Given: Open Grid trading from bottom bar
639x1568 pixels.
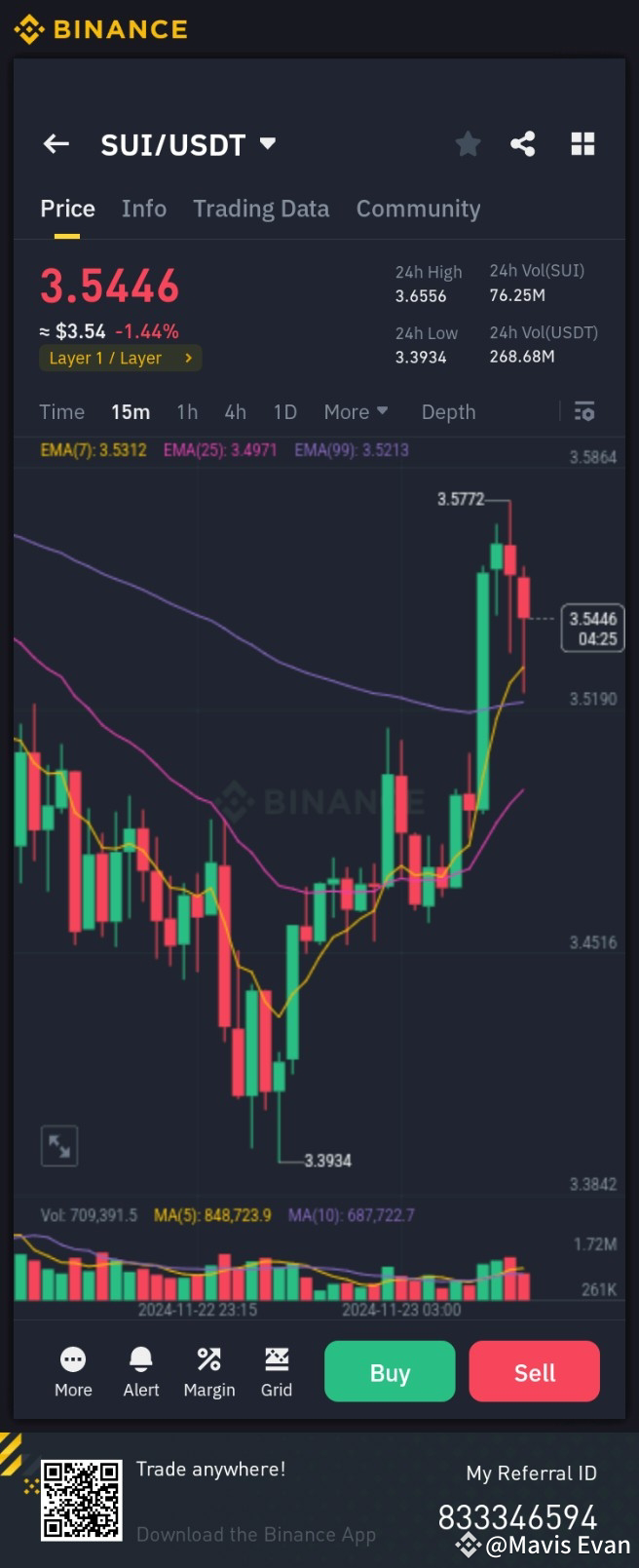Looking at the screenshot, I should click(x=276, y=1371).
